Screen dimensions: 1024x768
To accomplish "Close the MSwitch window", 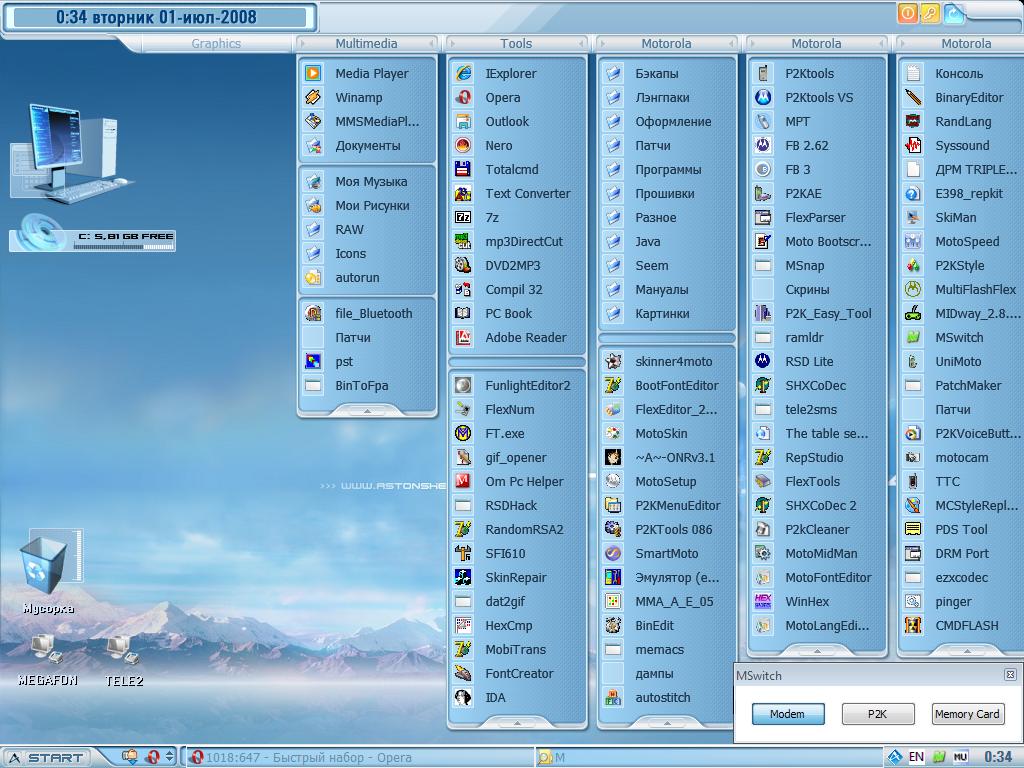I will (1010, 675).
